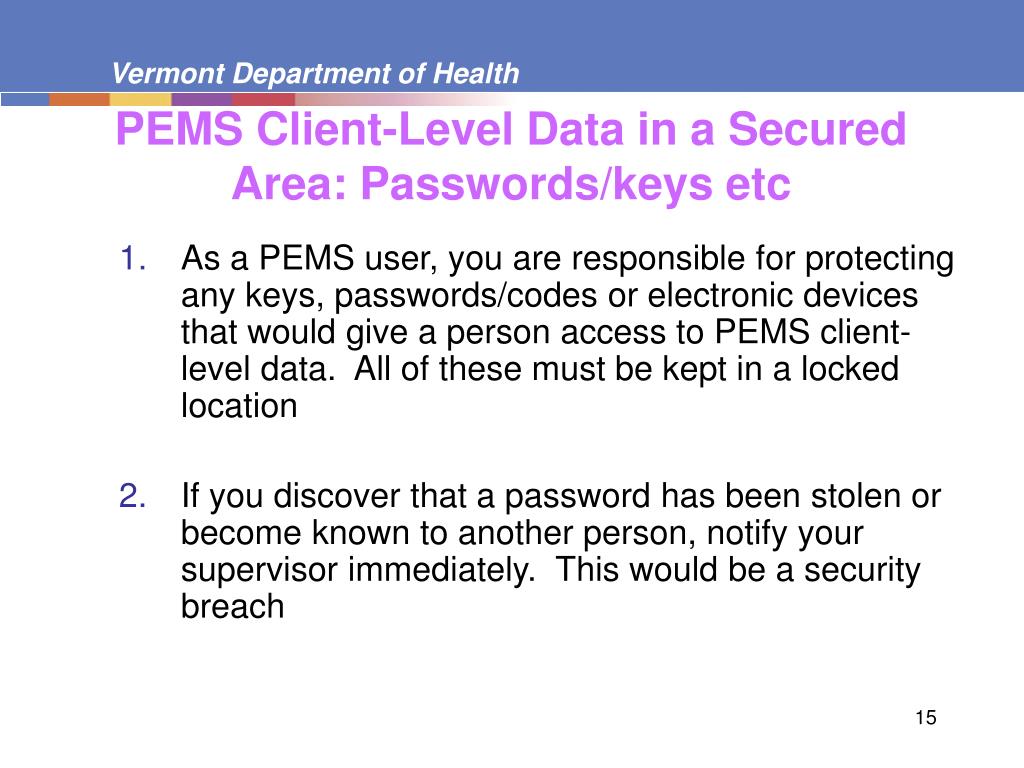The height and width of the screenshot is (768, 1024).
Task: Click the word 'breach' at list end
Action: click(x=232, y=606)
